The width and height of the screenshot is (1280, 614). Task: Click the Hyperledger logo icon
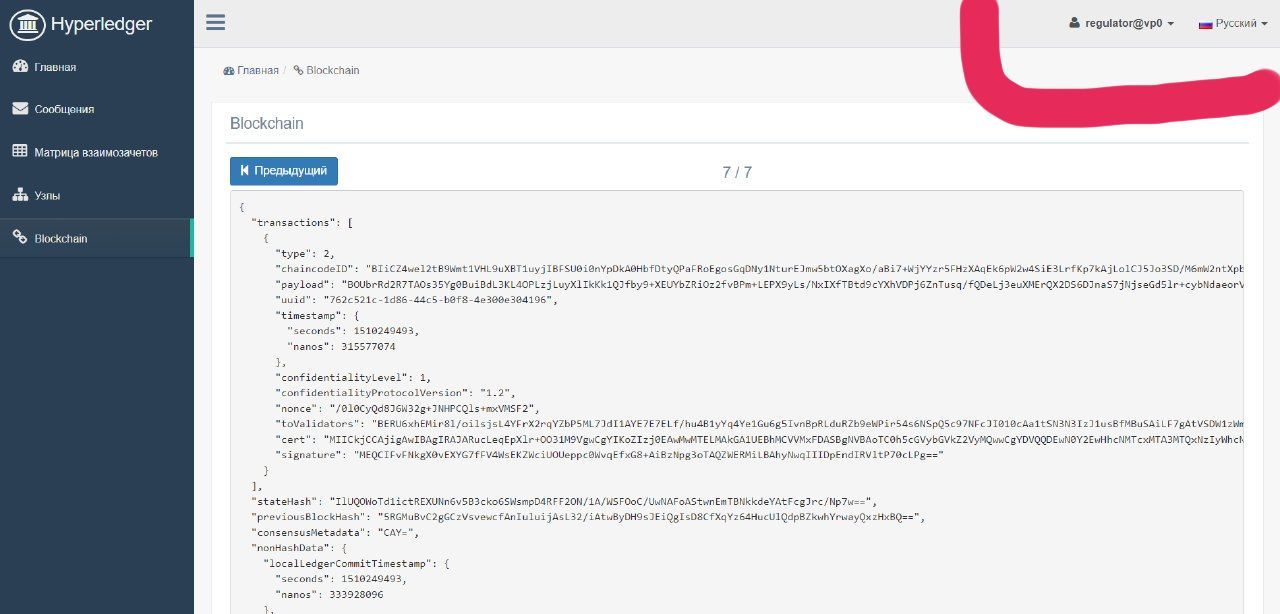(27, 24)
